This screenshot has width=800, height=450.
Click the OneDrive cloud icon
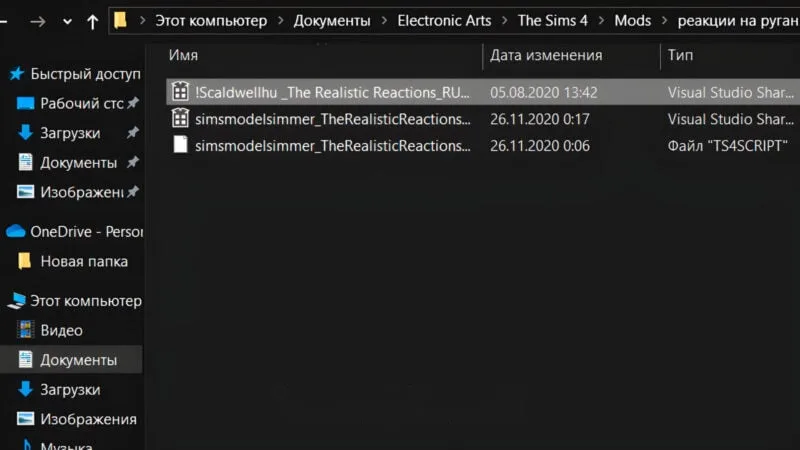point(16,231)
